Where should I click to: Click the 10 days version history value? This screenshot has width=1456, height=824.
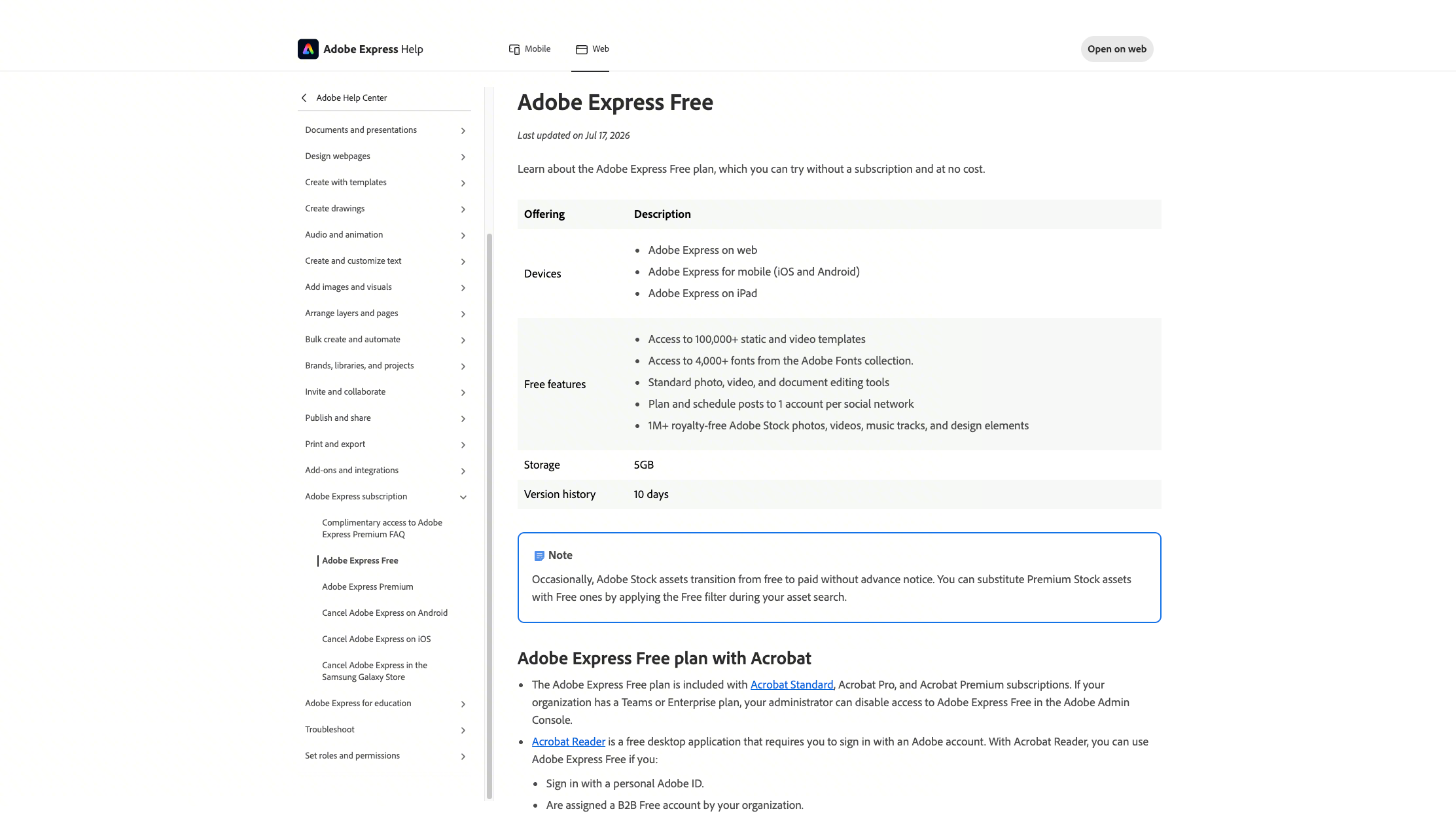pyautogui.click(x=651, y=495)
